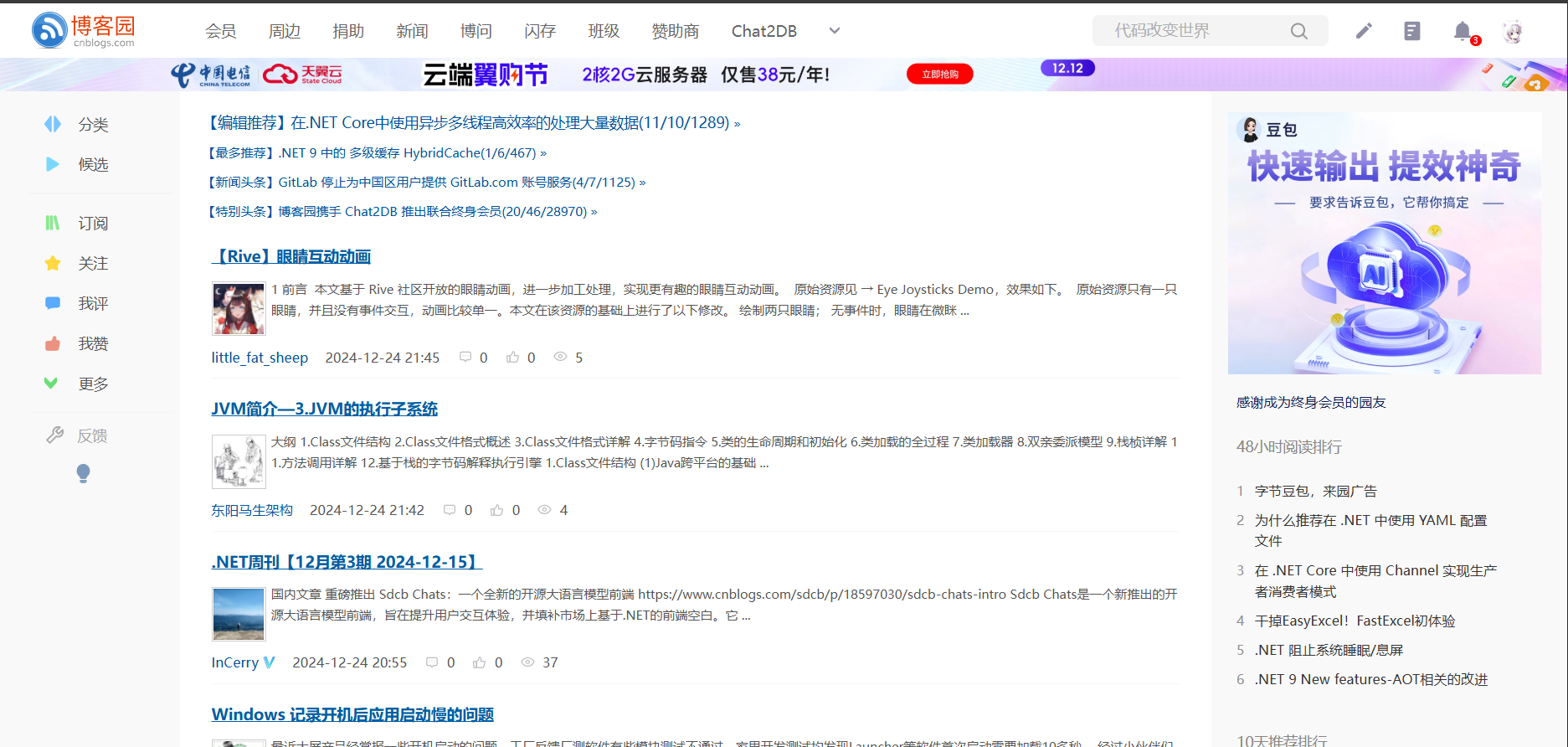Open ranking item .NET 9 New features-AOT
Viewport: 1568px width, 747px height.
coord(1371,679)
